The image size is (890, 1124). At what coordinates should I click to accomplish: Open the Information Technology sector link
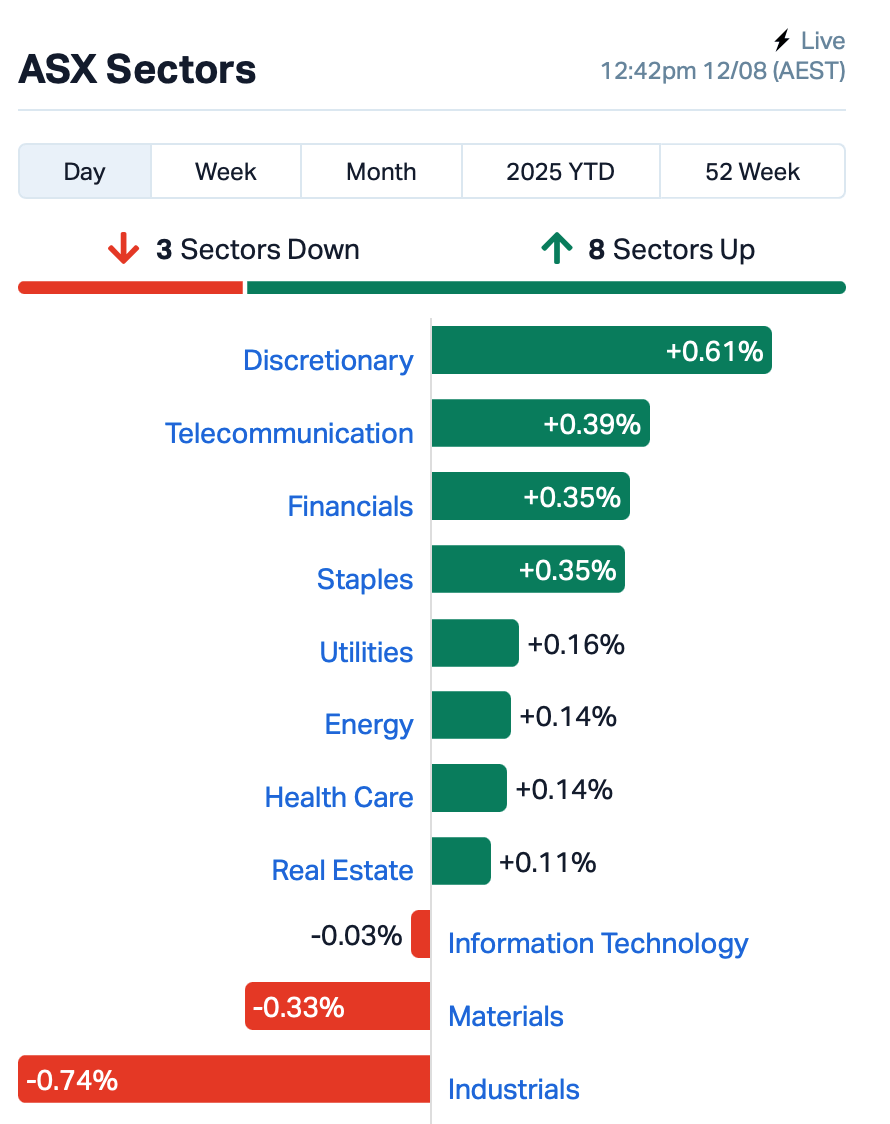pos(598,943)
